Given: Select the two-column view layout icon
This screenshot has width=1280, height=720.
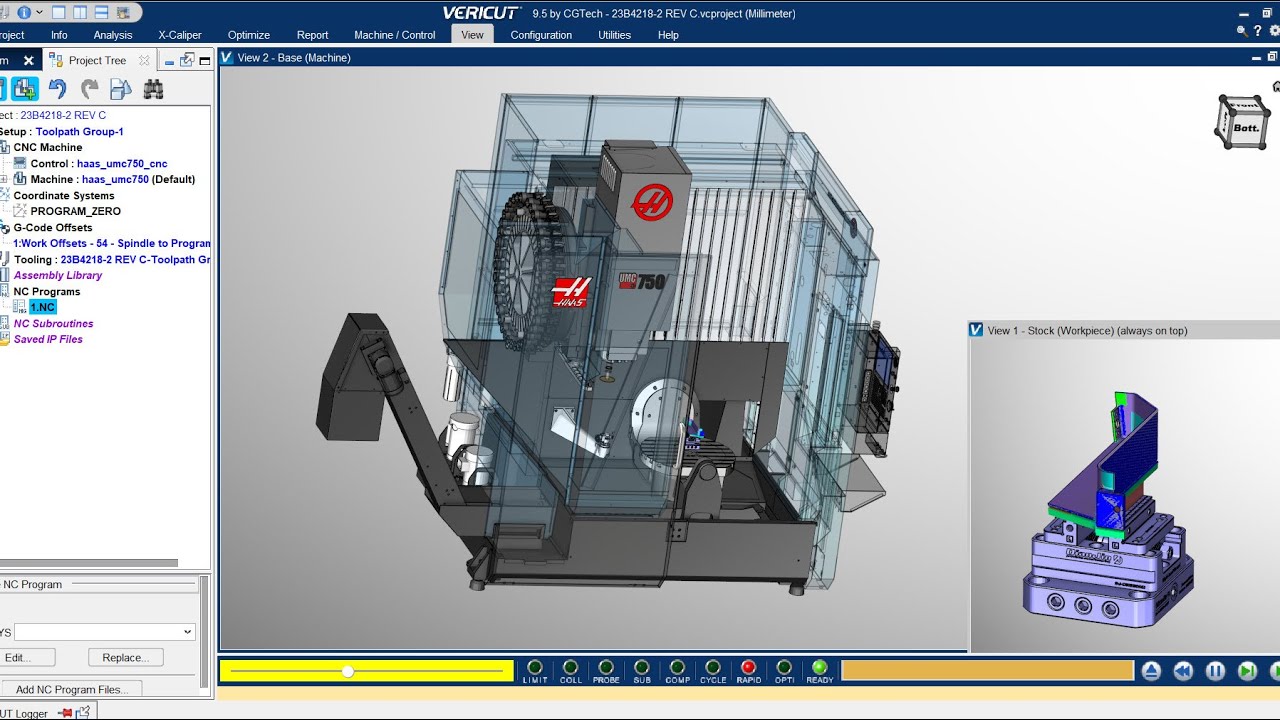Looking at the screenshot, I should click(80, 13).
